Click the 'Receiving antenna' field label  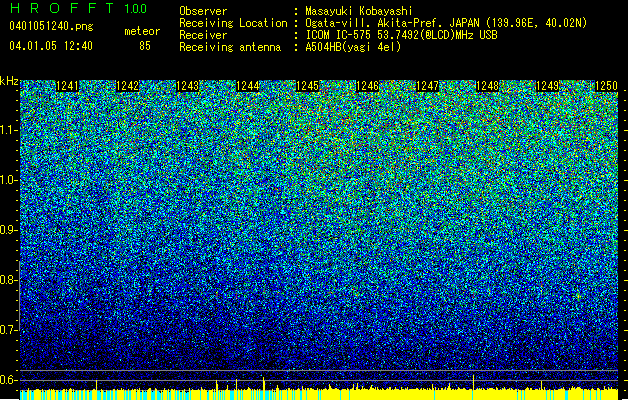point(230,47)
